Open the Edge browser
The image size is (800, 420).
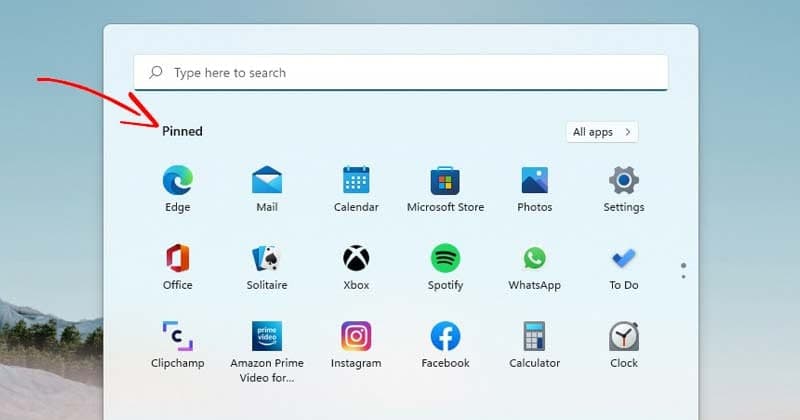click(178, 188)
